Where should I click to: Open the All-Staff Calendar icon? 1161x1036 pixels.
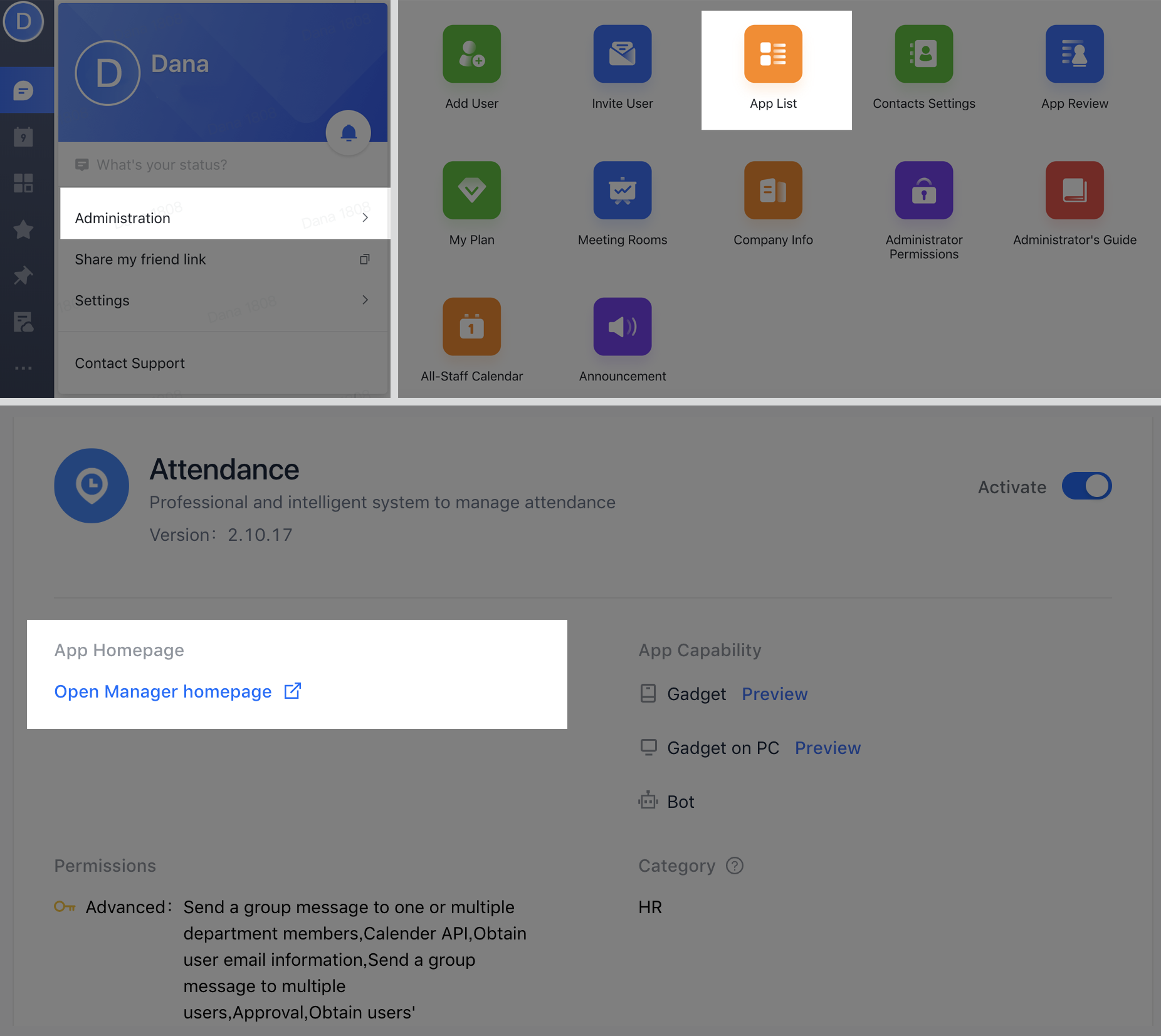(471, 327)
